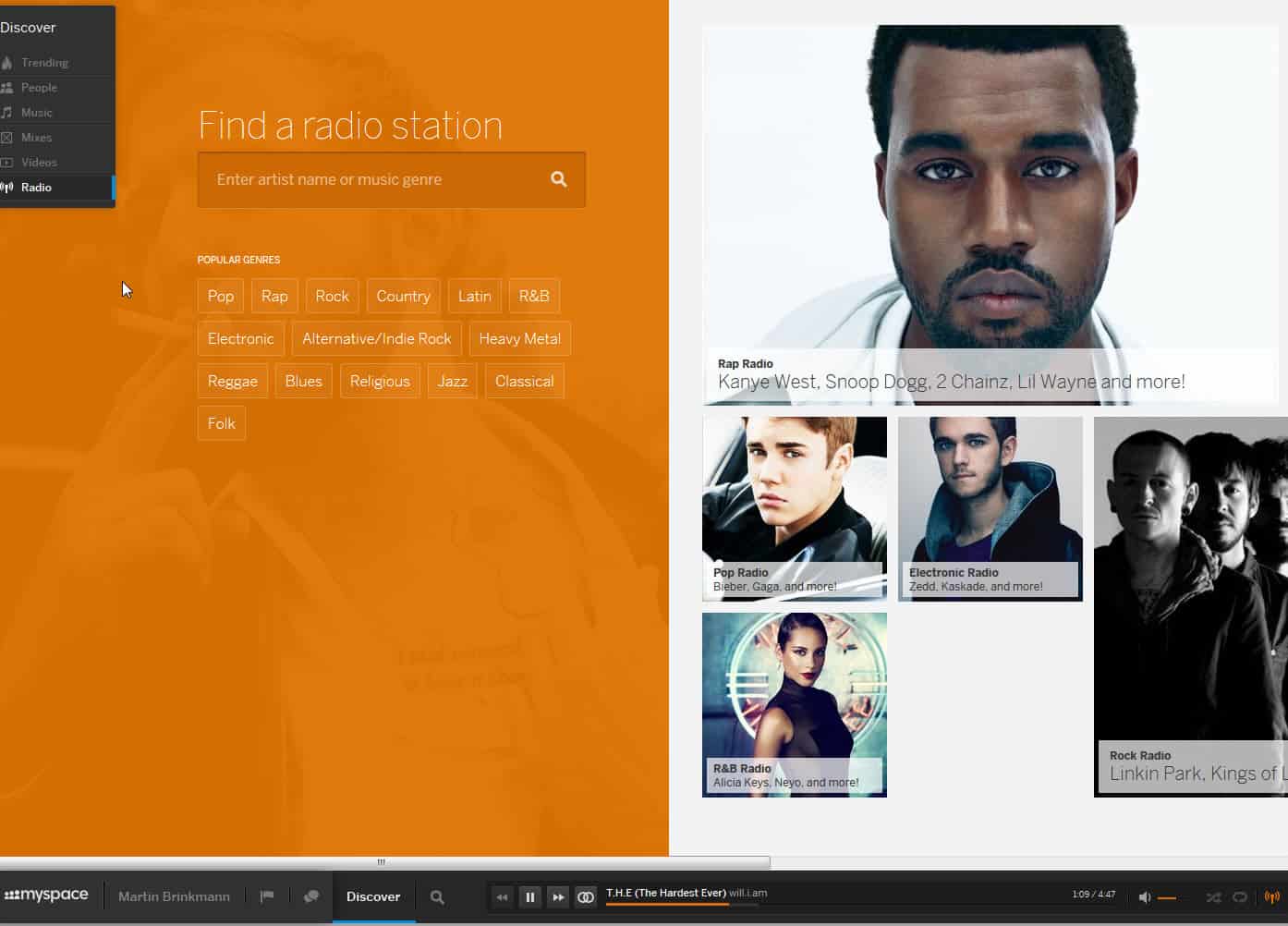Select the R&B genre
This screenshot has height=926, width=1288.
click(534, 296)
